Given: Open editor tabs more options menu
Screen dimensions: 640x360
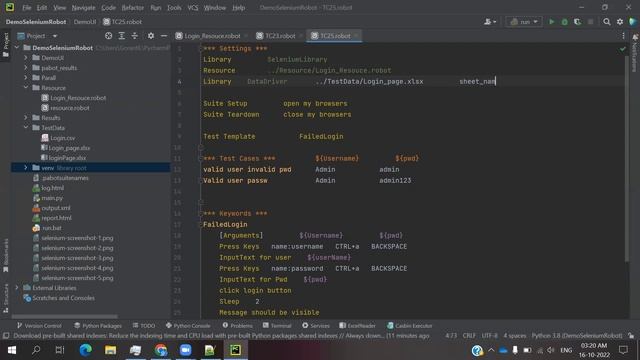Looking at the screenshot, I should click(623, 36).
